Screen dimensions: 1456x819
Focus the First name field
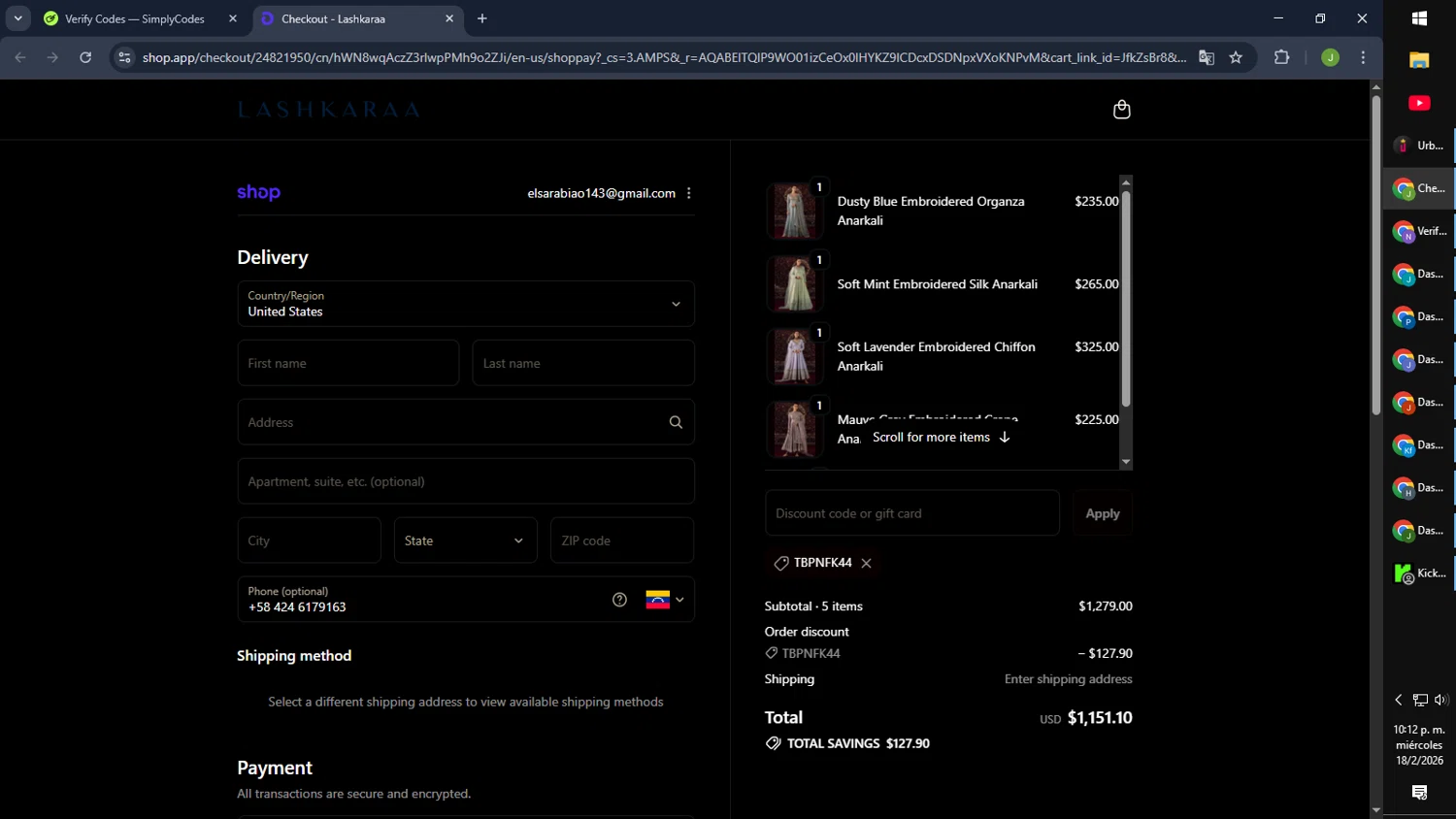348,363
